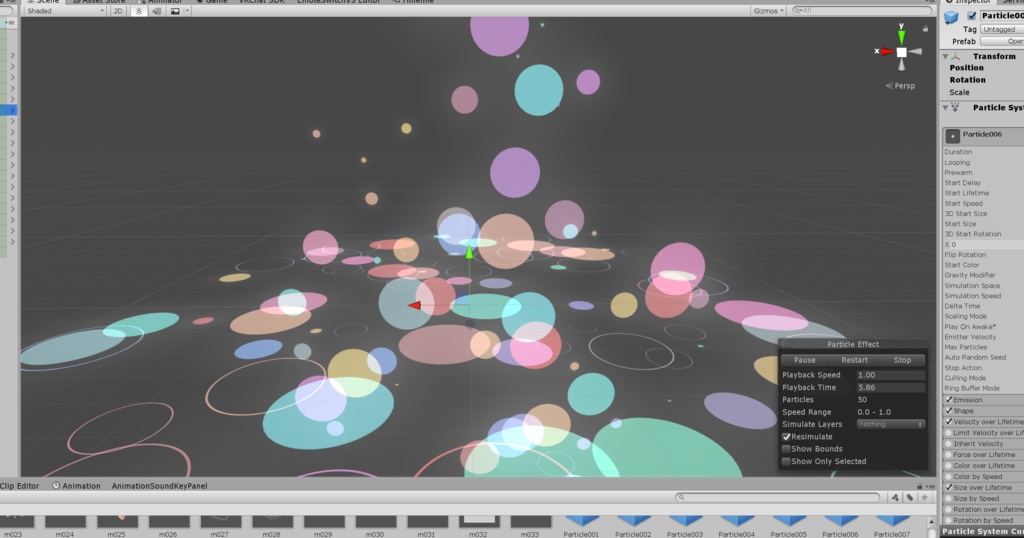Toggle the Shape module checkbox
The image size is (1024, 538).
(x=949, y=411)
